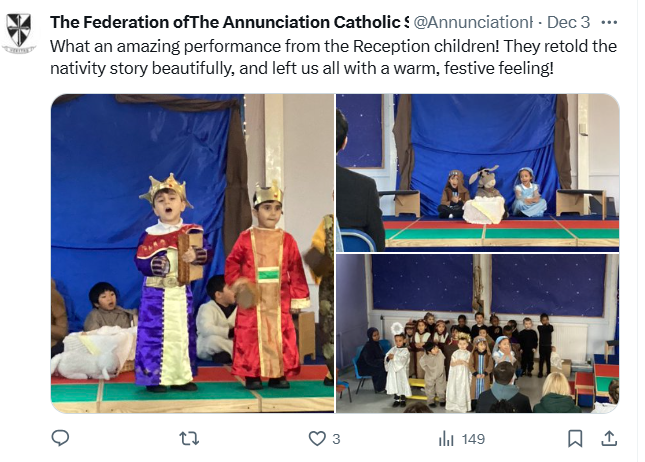
Task: Click the Dec 3 post date
Action: pos(570,22)
